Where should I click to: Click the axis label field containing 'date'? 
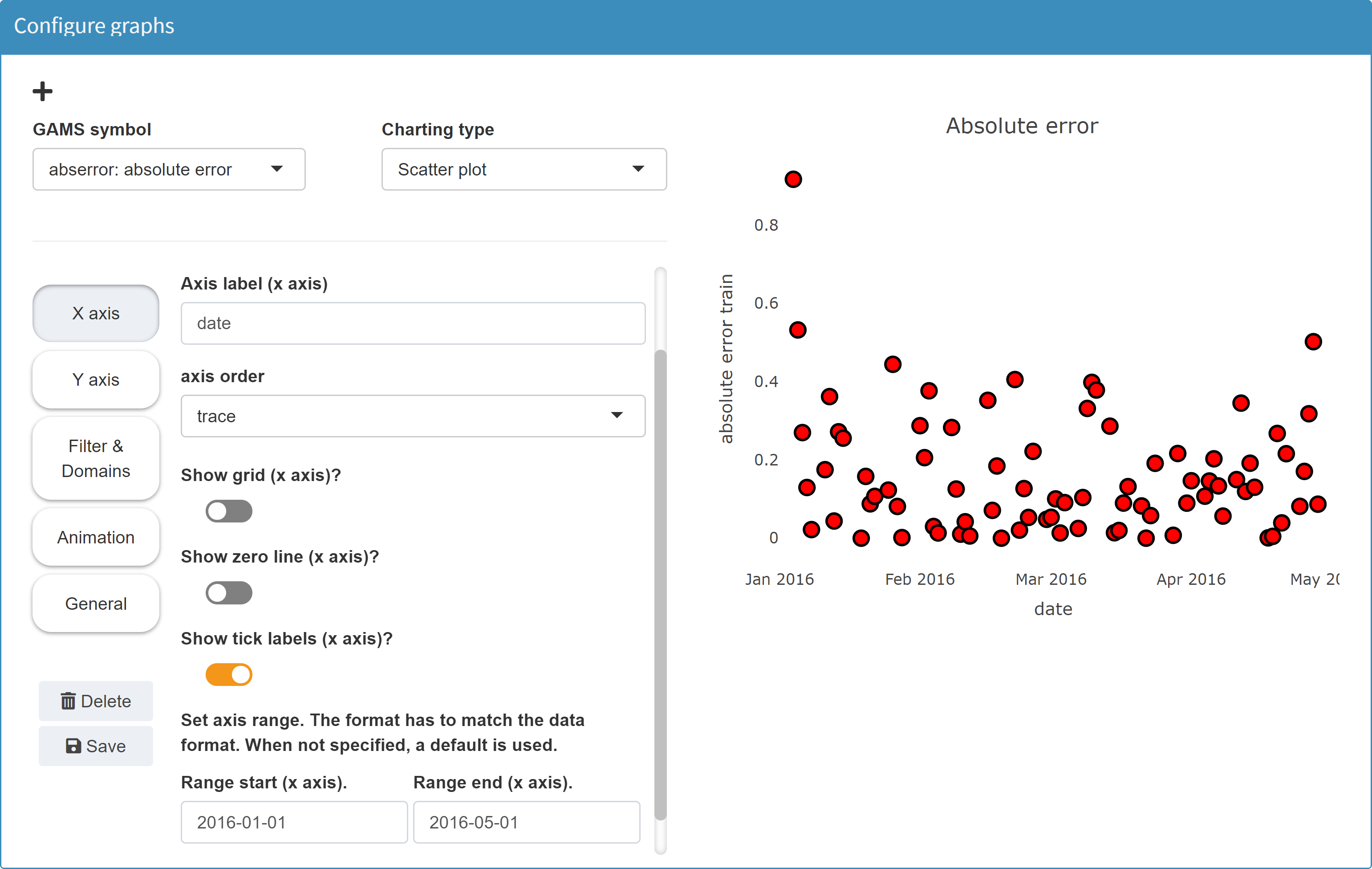coord(413,323)
